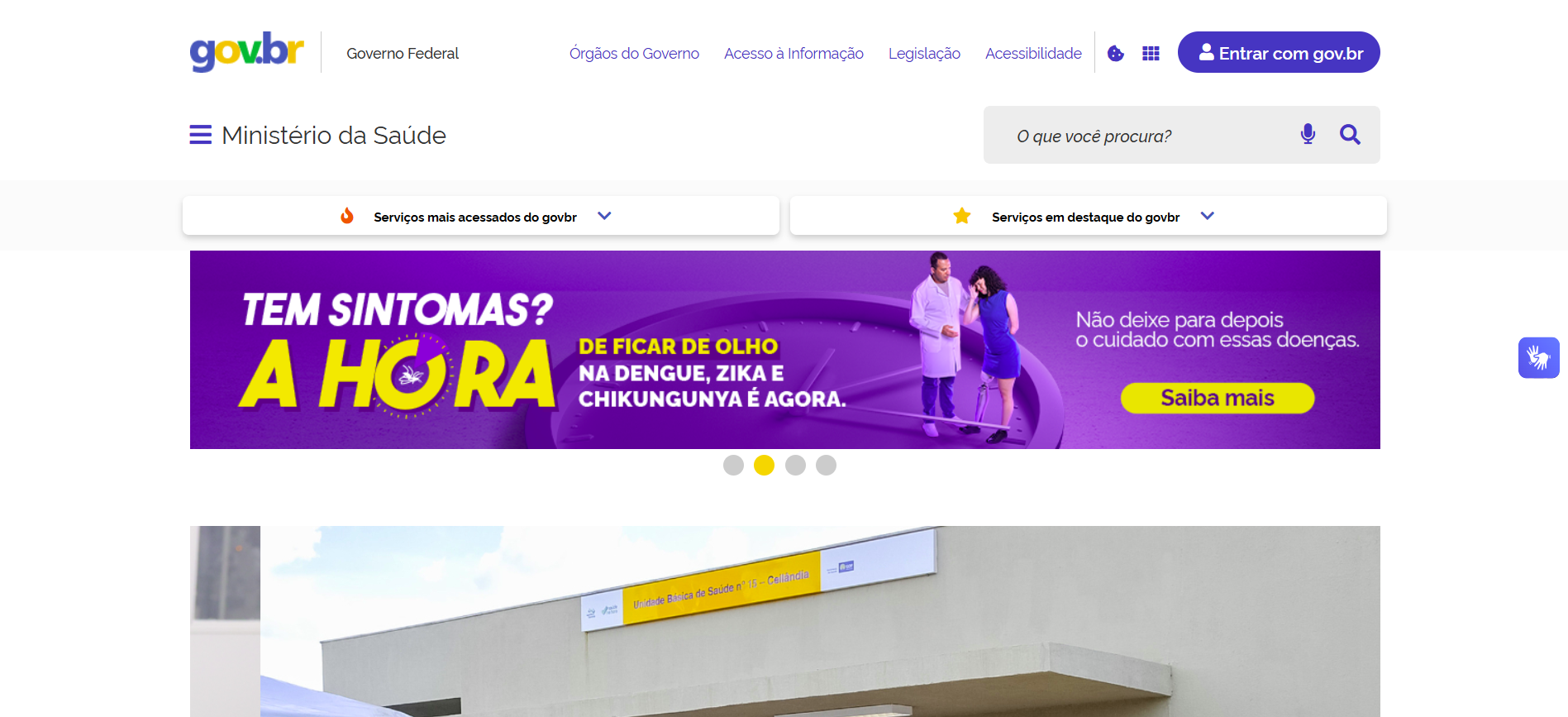Click the yellow Saiba mais button
This screenshot has height=717, width=1568.
(x=1218, y=398)
